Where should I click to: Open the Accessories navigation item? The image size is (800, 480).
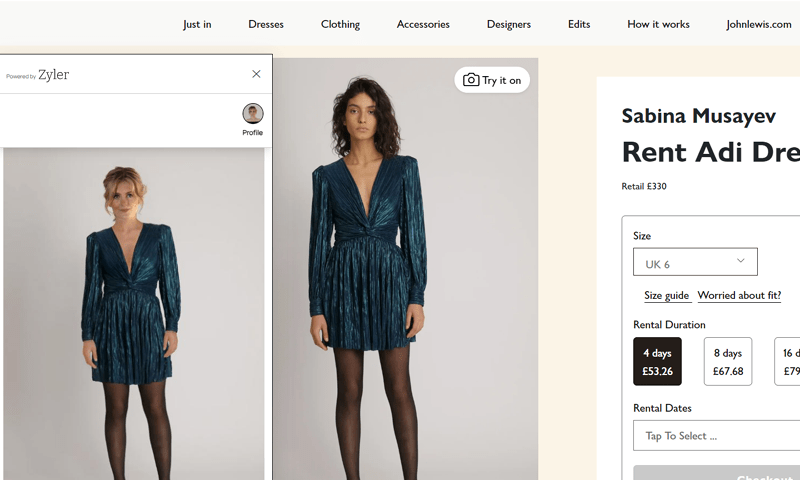423,24
